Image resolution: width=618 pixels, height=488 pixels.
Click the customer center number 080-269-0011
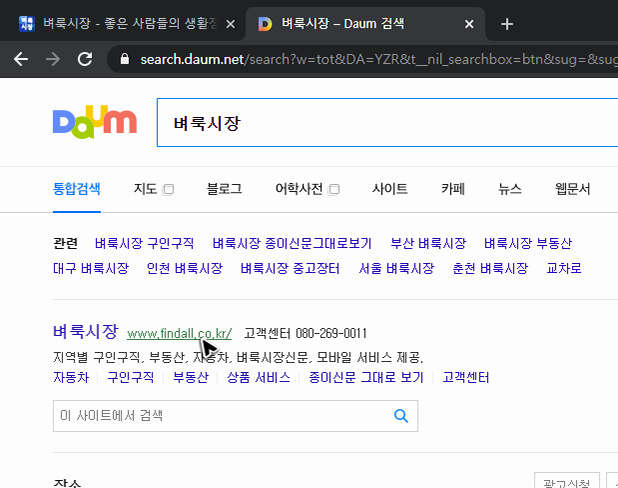(331, 333)
